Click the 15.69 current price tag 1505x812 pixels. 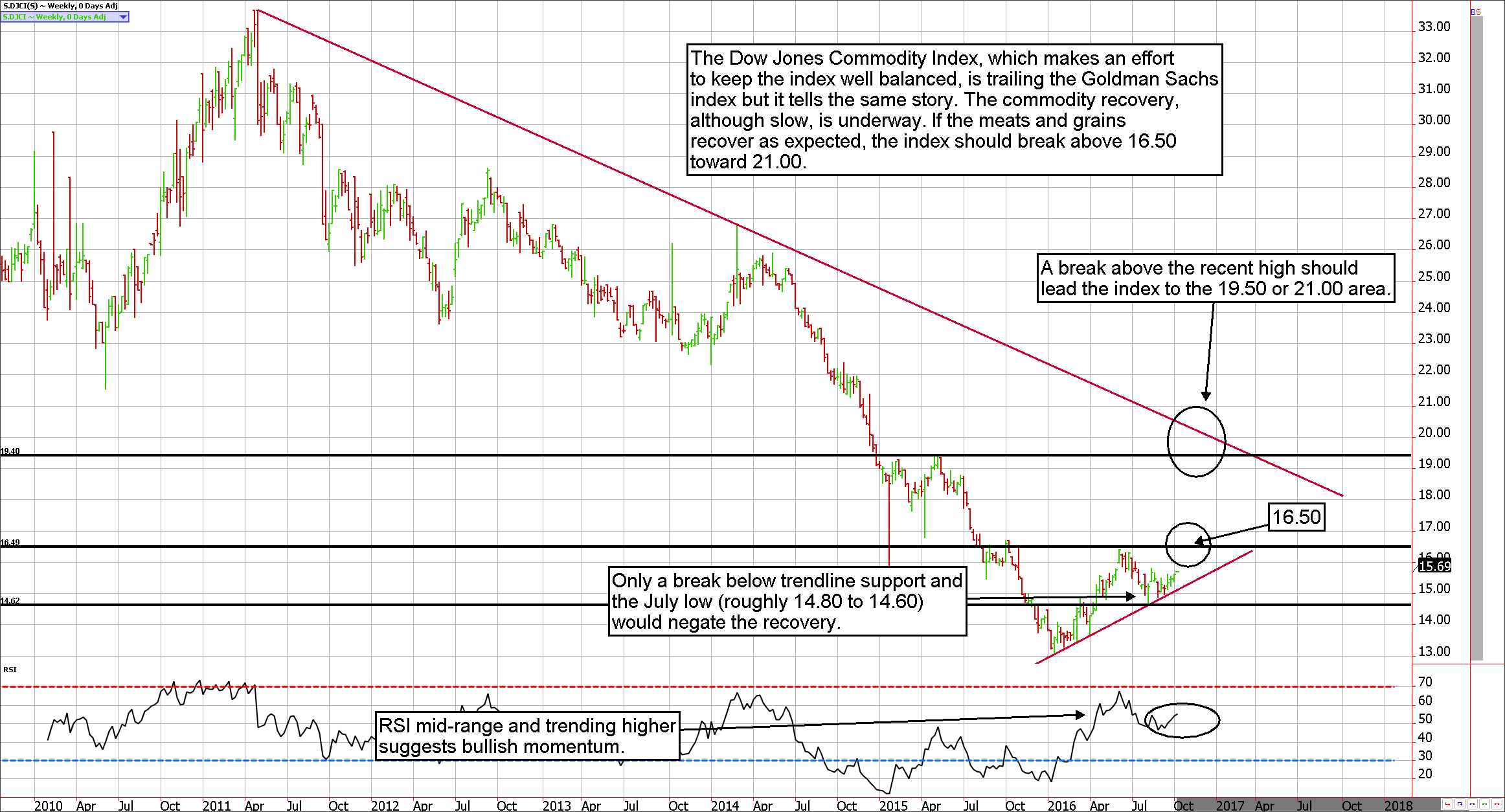[x=1434, y=566]
